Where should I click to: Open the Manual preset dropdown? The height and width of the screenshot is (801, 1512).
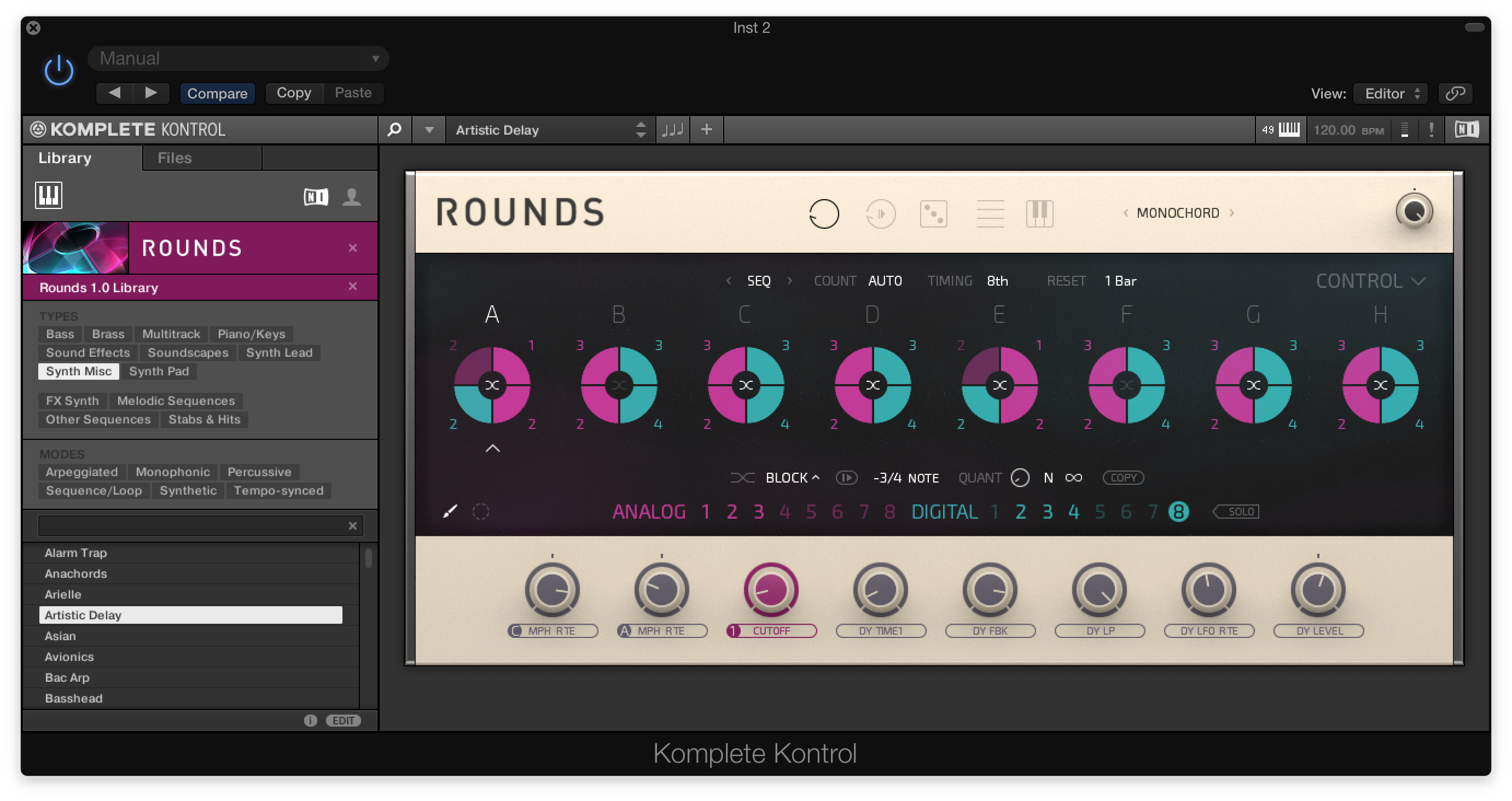238,58
